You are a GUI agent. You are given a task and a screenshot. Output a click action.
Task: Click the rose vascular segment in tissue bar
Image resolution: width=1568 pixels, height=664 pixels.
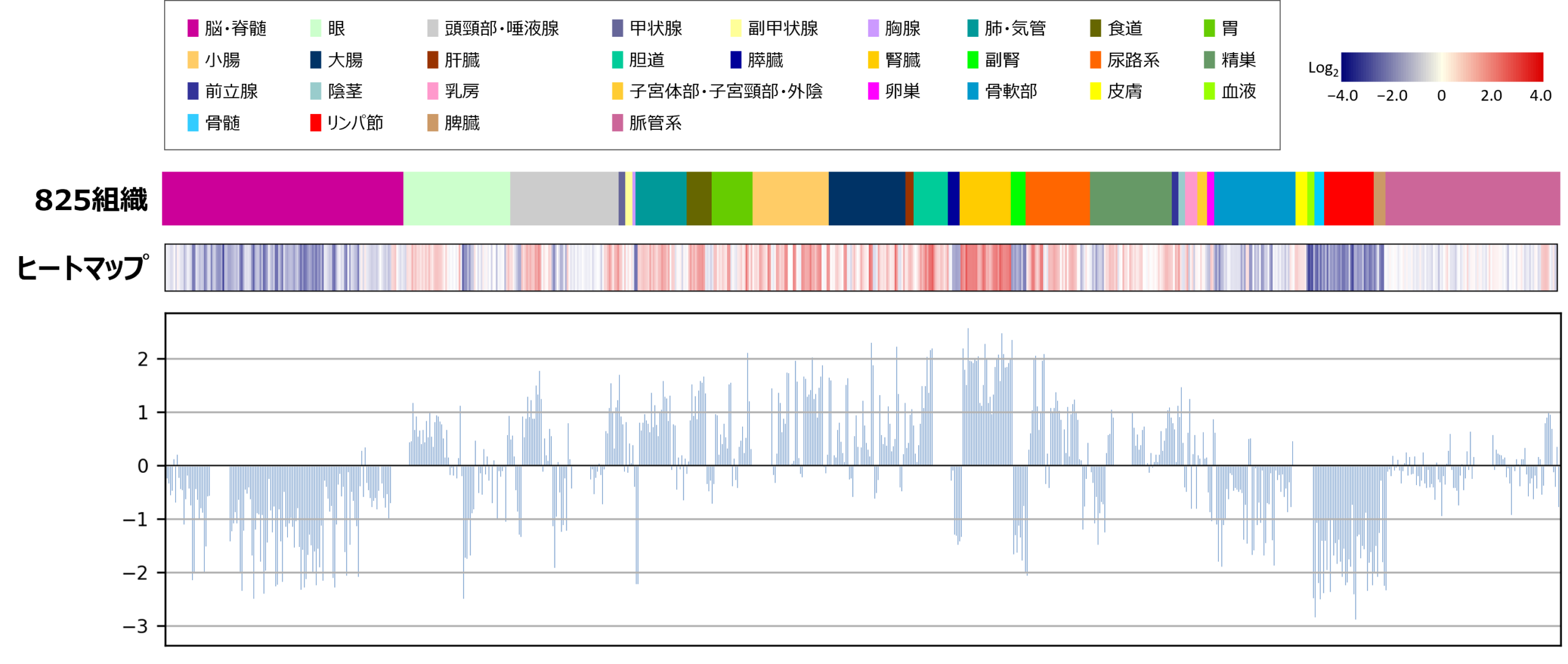[1471, 198]
